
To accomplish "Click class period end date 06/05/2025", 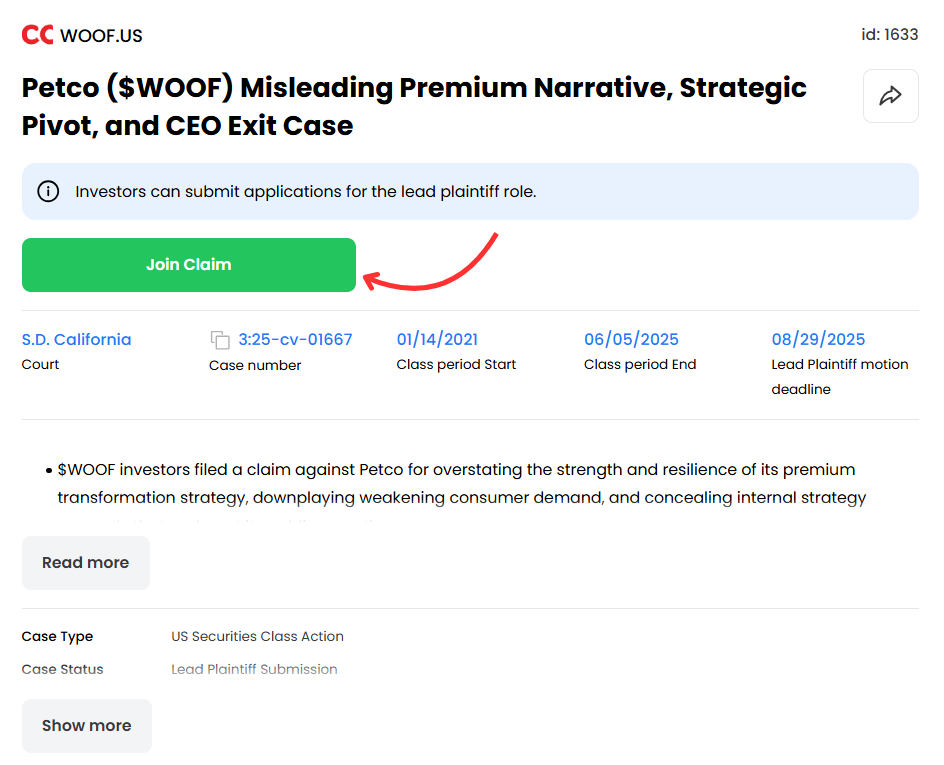I will [x=631, y=339].
